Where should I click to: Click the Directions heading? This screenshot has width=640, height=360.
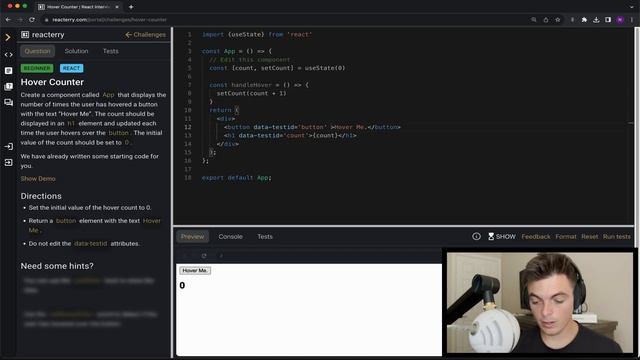point(41,196)
